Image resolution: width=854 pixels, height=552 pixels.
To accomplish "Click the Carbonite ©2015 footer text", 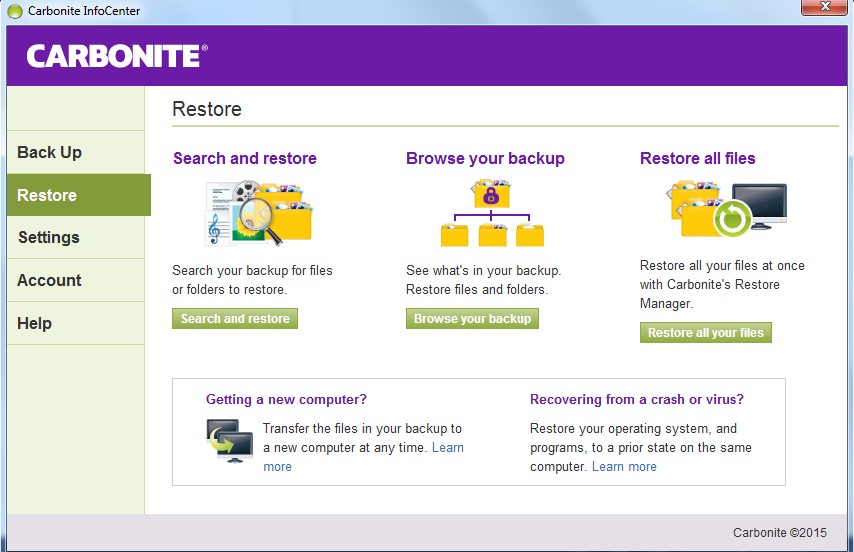I will (x=779, y=532).
